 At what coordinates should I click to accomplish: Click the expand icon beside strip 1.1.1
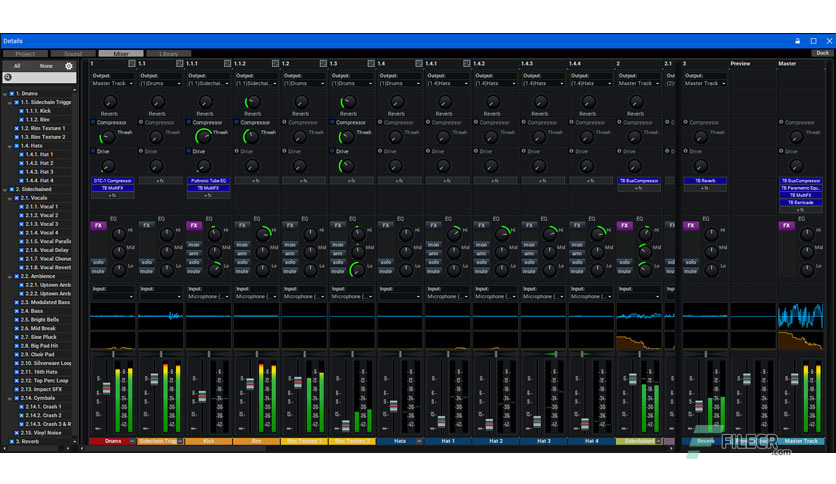227,63
